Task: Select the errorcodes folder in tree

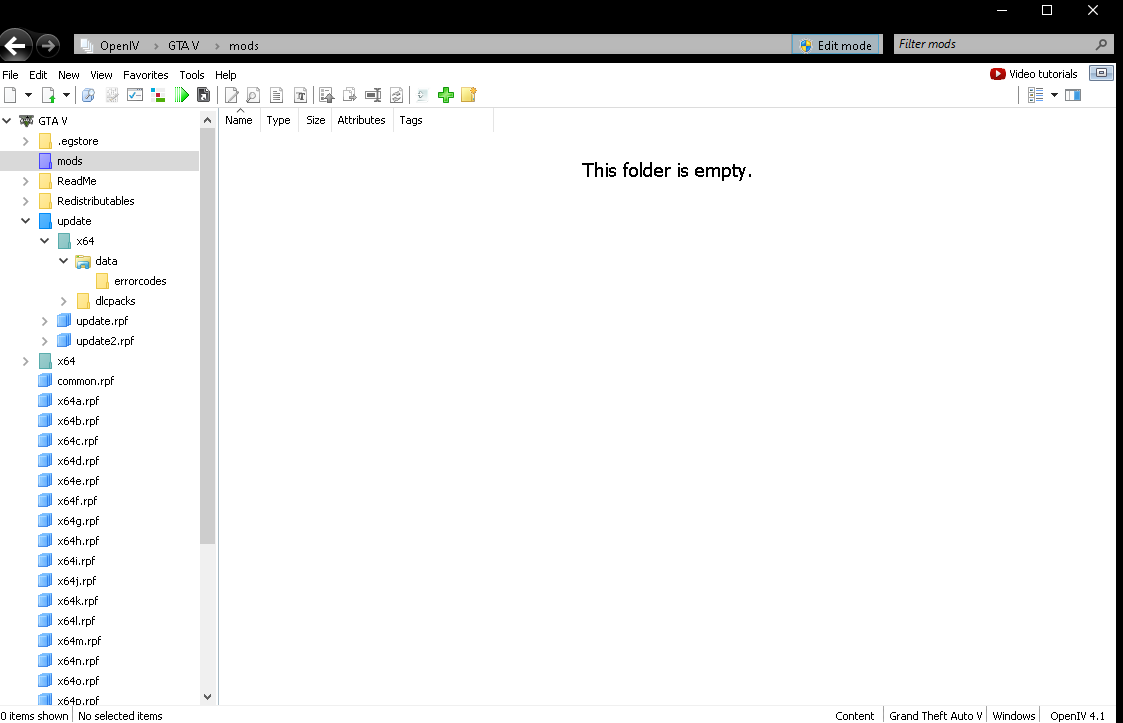Action: pyautogui.click(x=140, y=281)
